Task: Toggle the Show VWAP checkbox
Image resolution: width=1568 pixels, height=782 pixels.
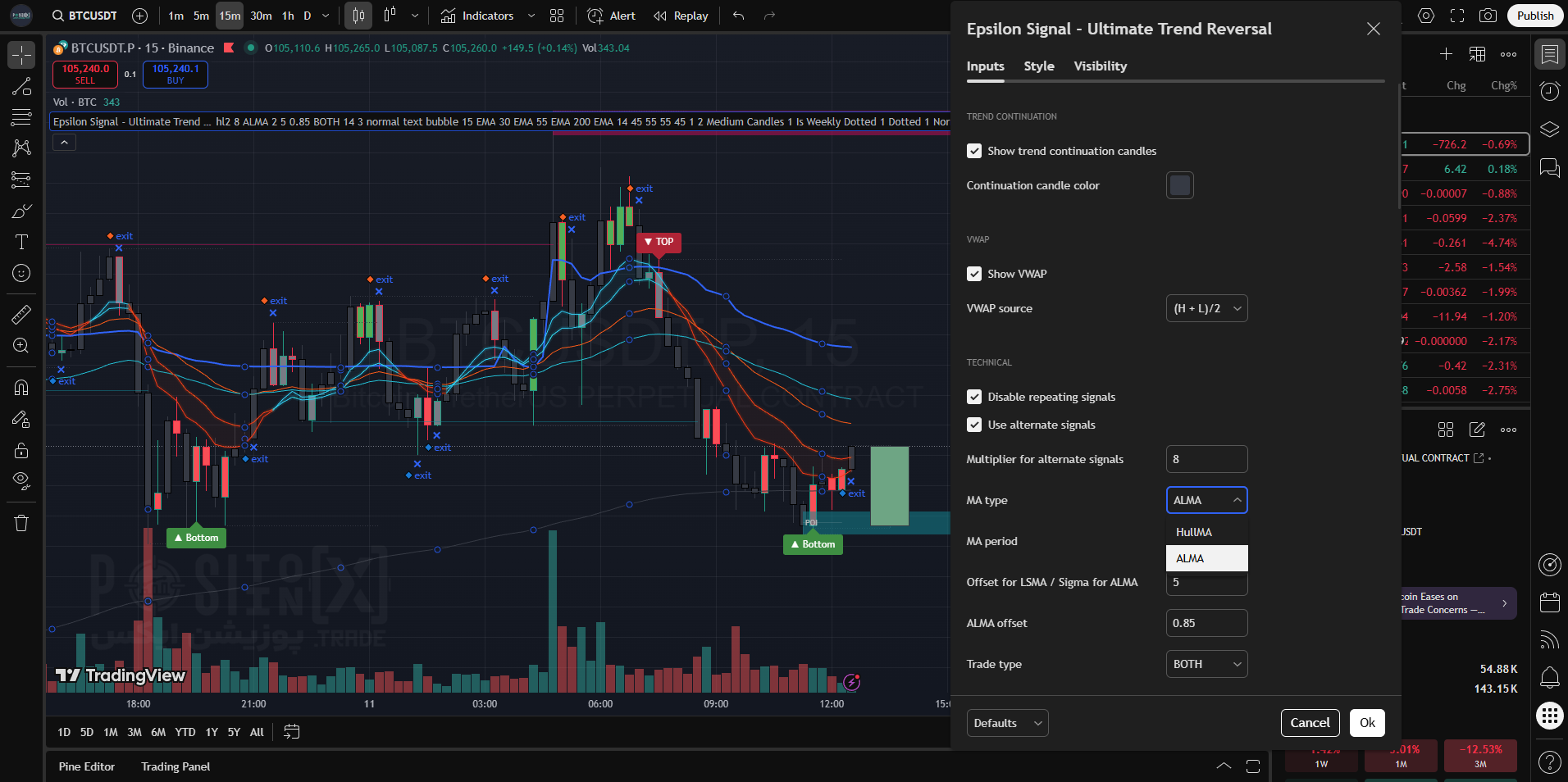Action: point(974,274)
